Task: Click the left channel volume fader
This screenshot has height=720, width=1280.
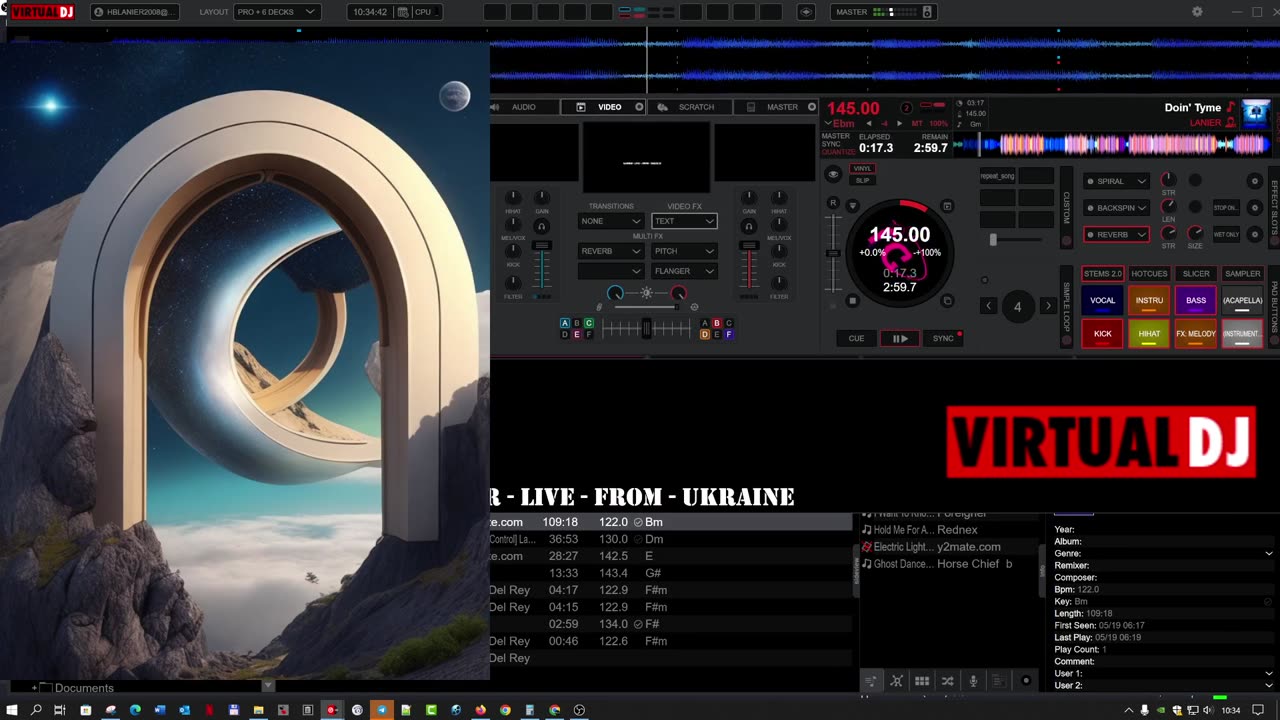Action: (541, 247)
